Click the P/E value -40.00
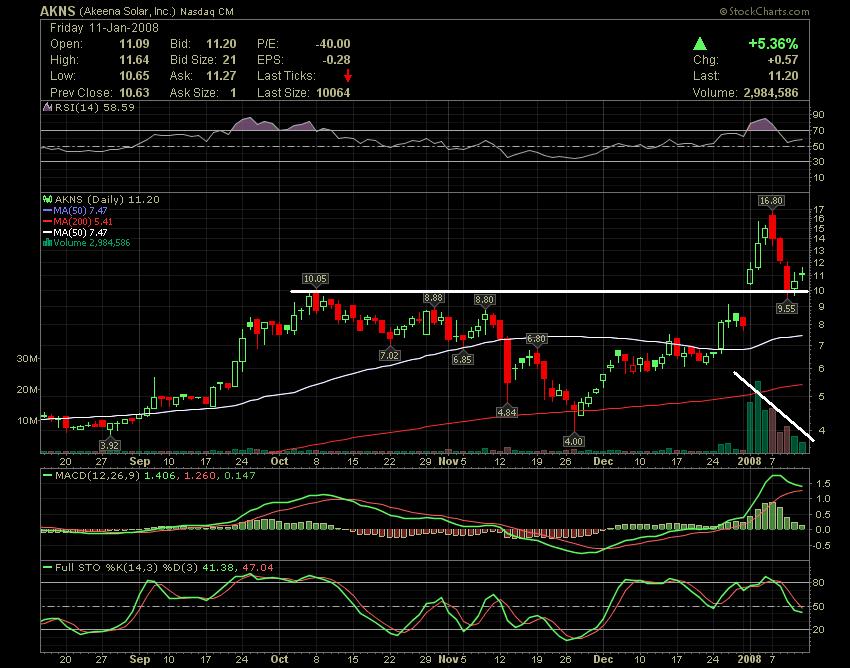Viewport: 850px width, 668px height. click(x=333, y=44)
